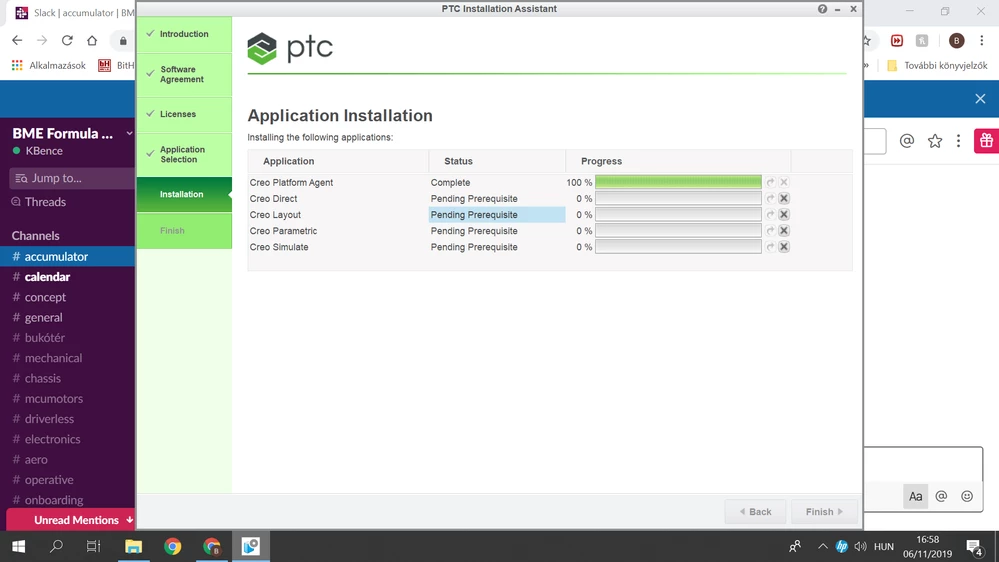Click the Creo Simulate empty progress bar
The height and width of the screenshot is (562, 999).
click(678, 247)
